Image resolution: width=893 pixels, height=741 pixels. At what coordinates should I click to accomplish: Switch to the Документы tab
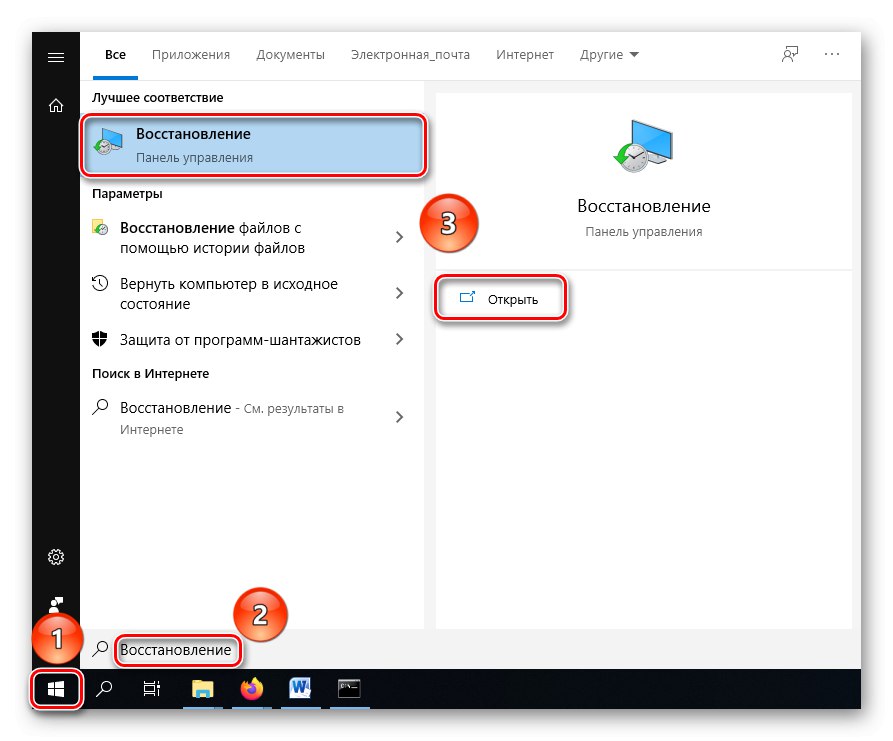pyautogui.click(x=290, y=55)
